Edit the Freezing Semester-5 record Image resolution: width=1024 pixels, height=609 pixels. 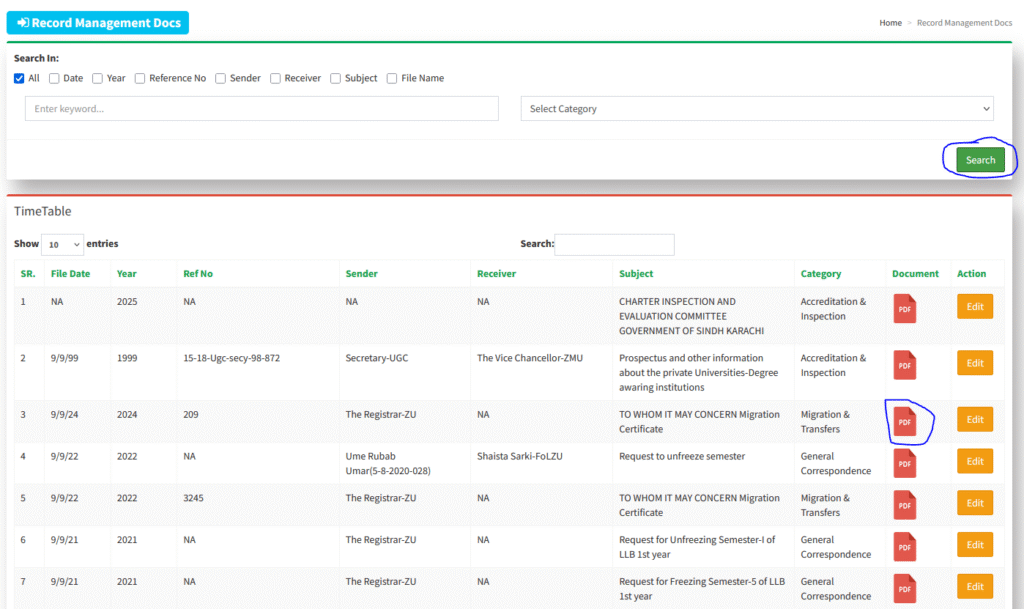pos(975,587)
